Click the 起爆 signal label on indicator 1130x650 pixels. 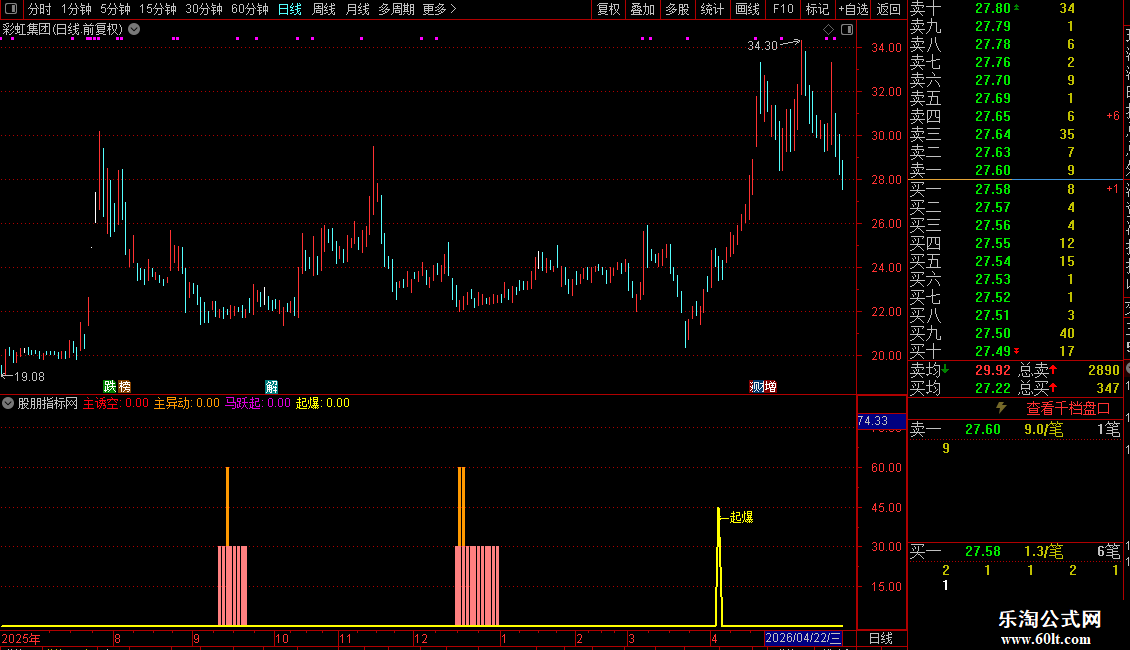tap(742, 517)
